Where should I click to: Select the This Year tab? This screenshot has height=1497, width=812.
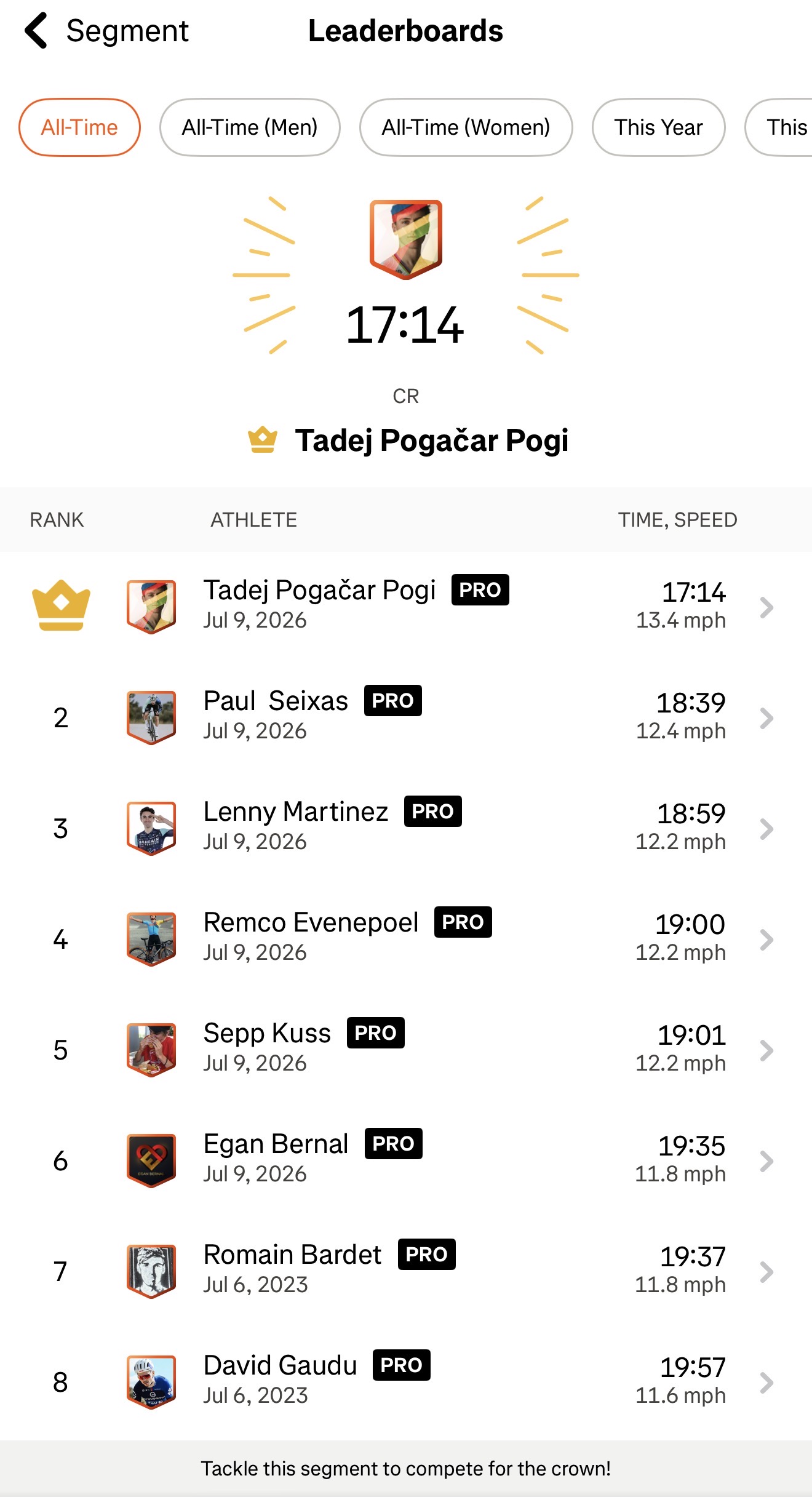click(x=659, y=127)
